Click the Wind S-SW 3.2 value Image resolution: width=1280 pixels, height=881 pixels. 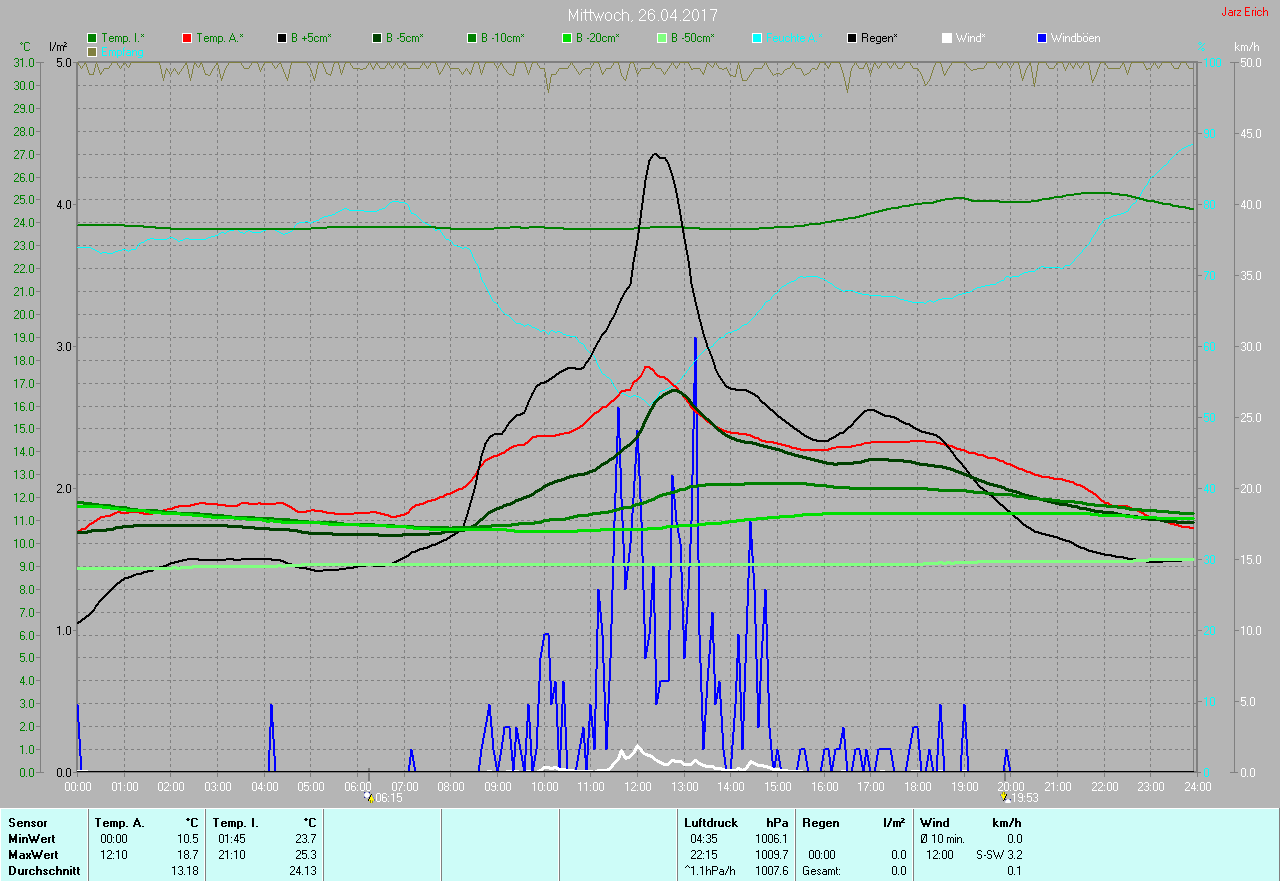tap(998, 855)
